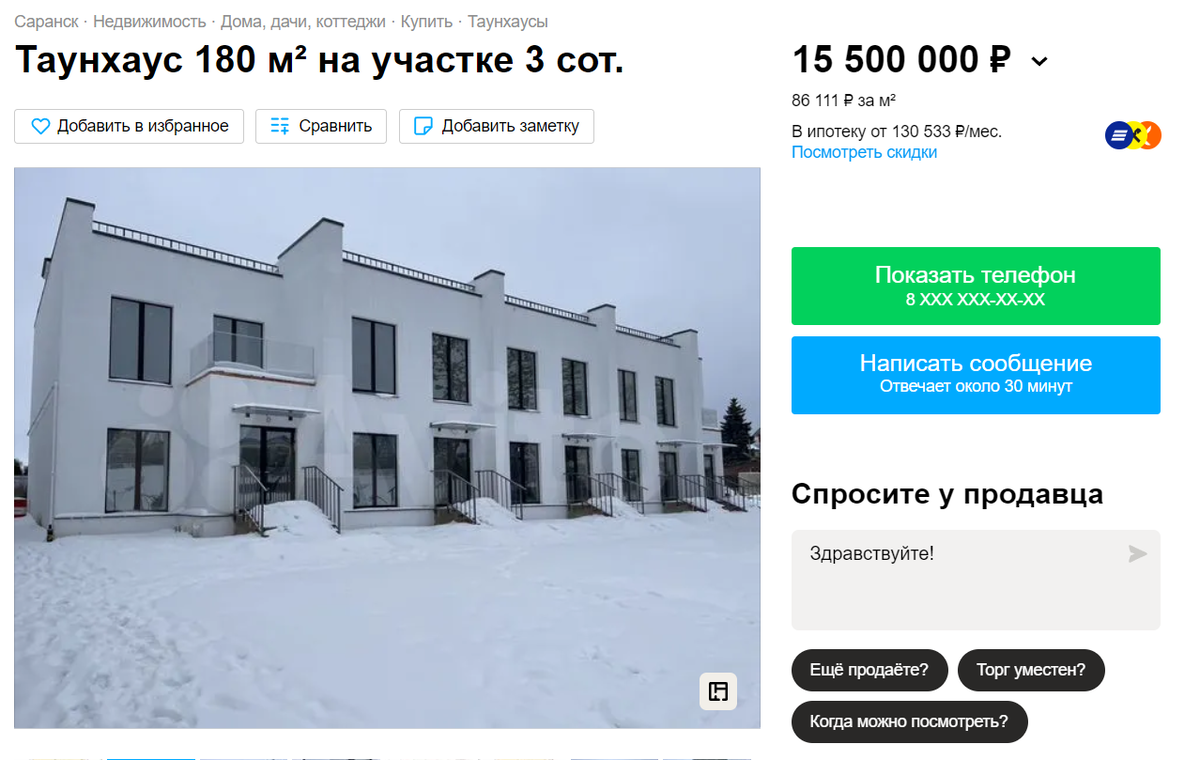Open the main townhouse photo
The height and width of the screenshot is (760, 1200).
coord(387,448)
